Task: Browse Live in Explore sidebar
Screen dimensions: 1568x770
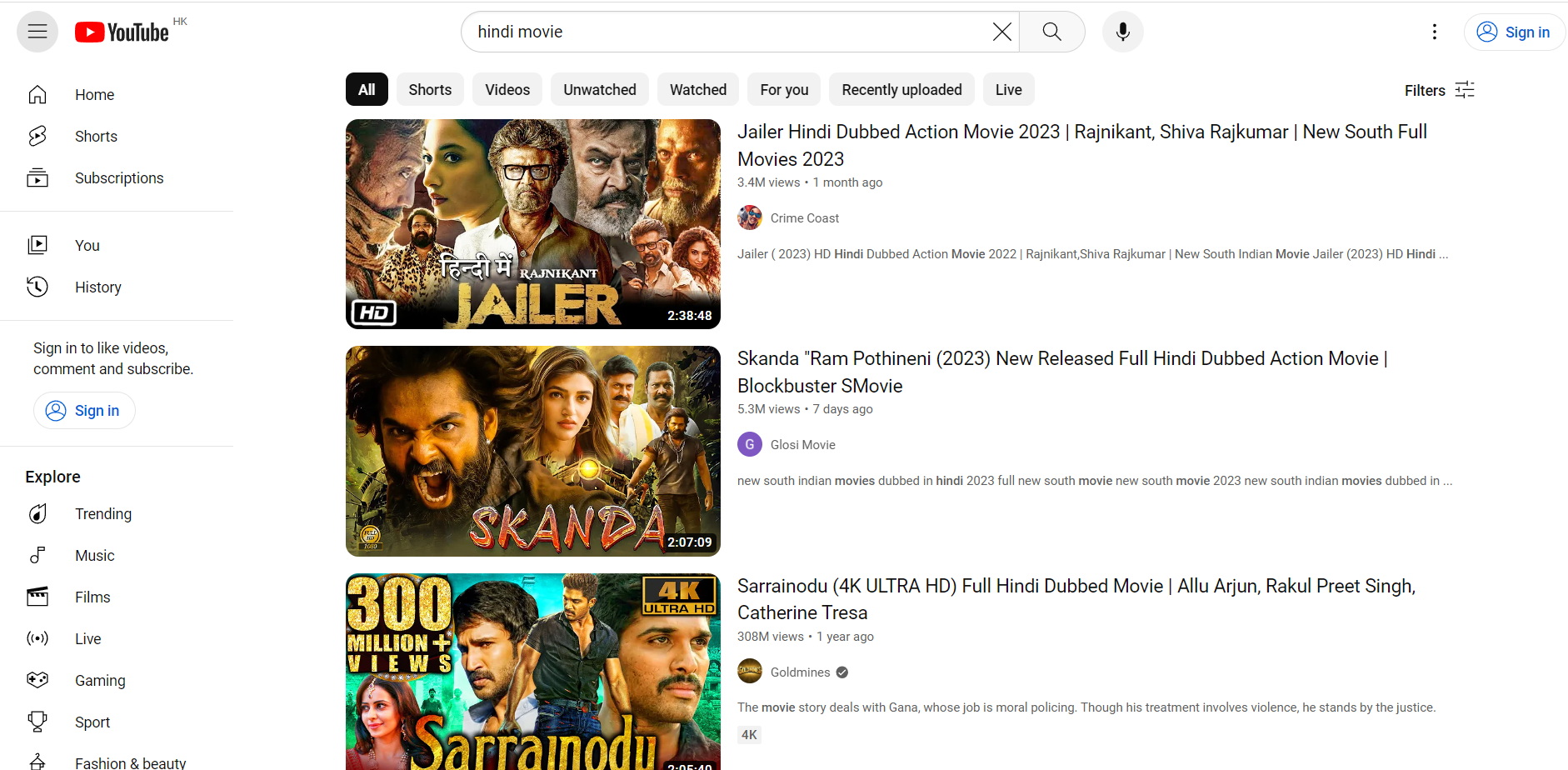Action: pos(117,639)
